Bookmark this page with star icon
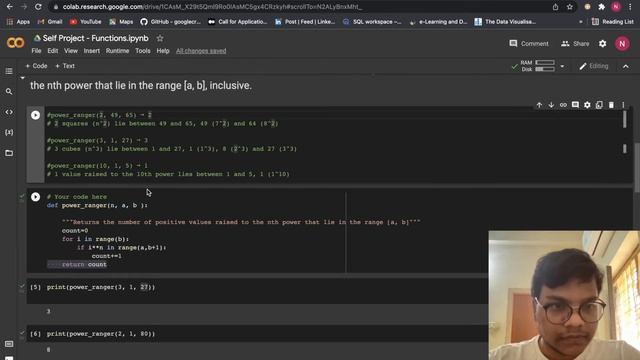 pyautogui.click(x=569, y=7)
